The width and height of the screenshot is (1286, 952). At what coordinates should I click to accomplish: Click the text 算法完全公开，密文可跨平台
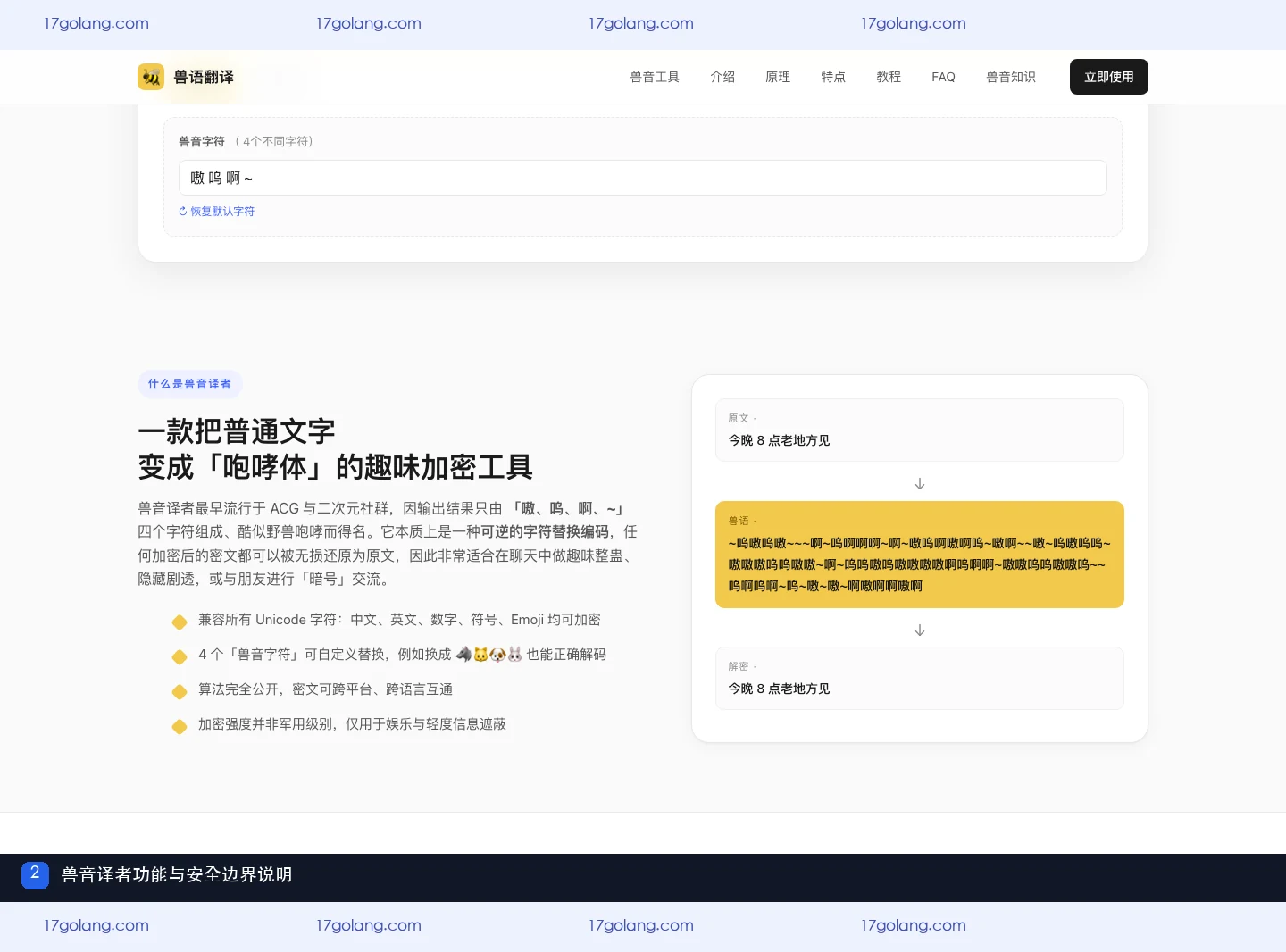coord(325,689)
